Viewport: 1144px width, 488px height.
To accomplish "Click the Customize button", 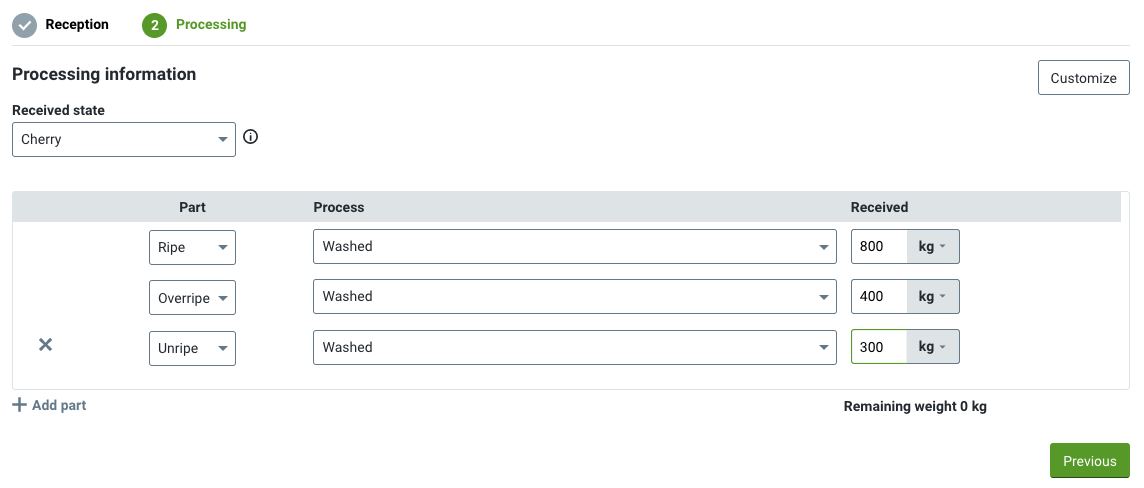I will (1083, 78).
